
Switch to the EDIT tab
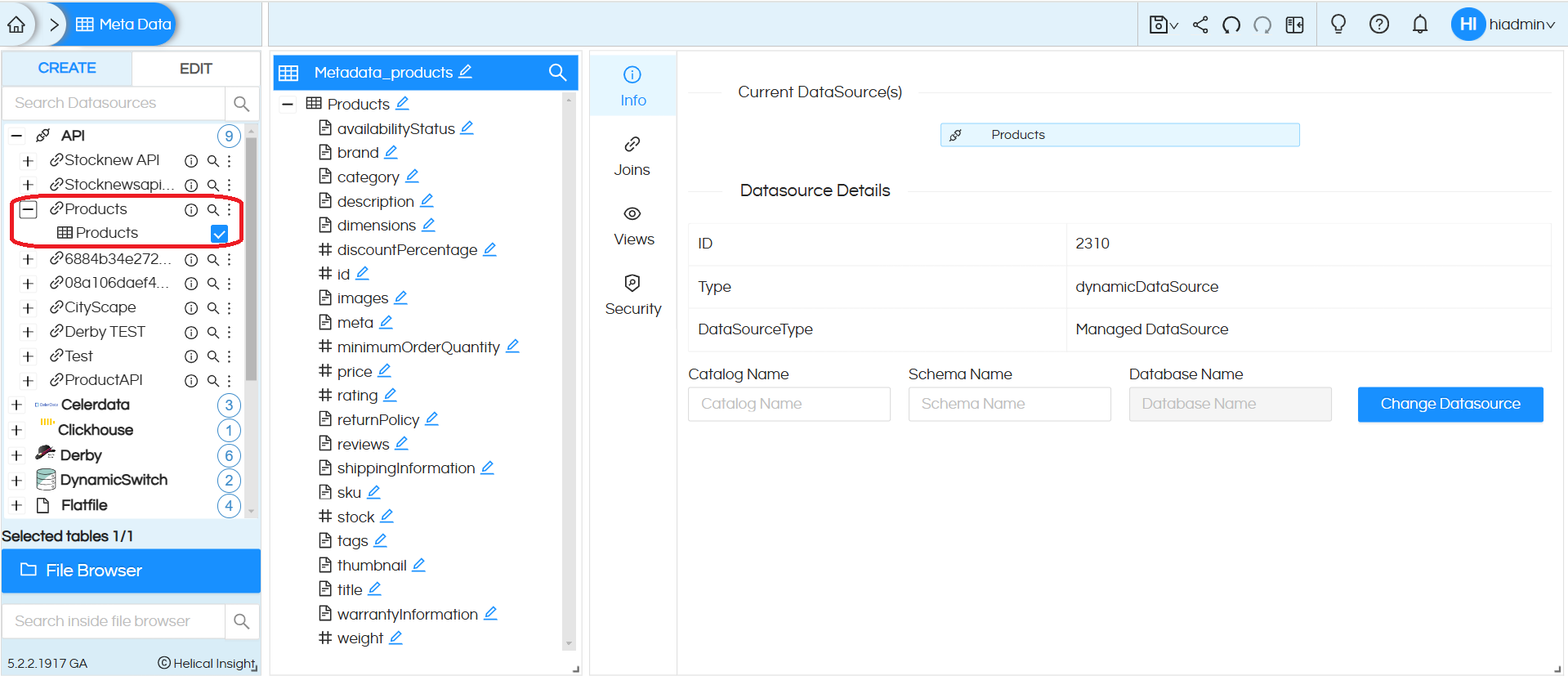click(x=196, y=69)
